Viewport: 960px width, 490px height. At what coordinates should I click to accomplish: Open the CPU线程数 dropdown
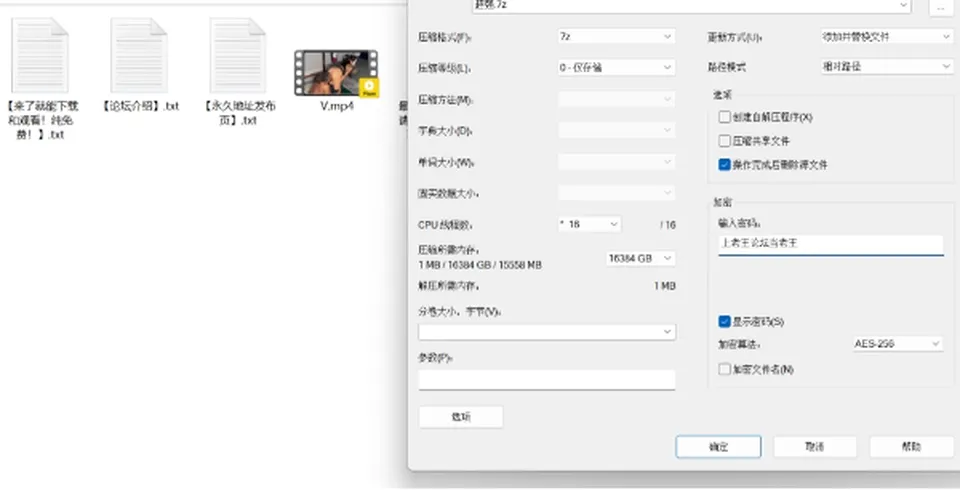589,224
